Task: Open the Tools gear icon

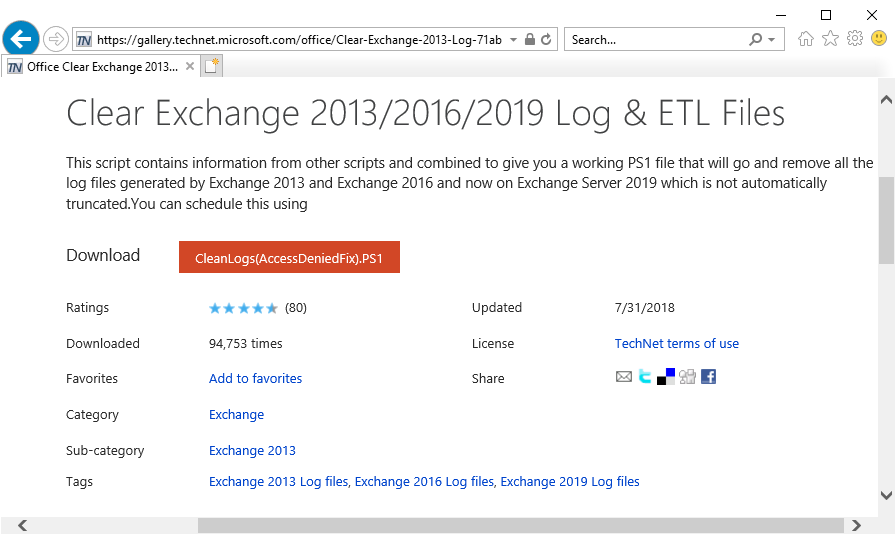Action: [855, 39]
